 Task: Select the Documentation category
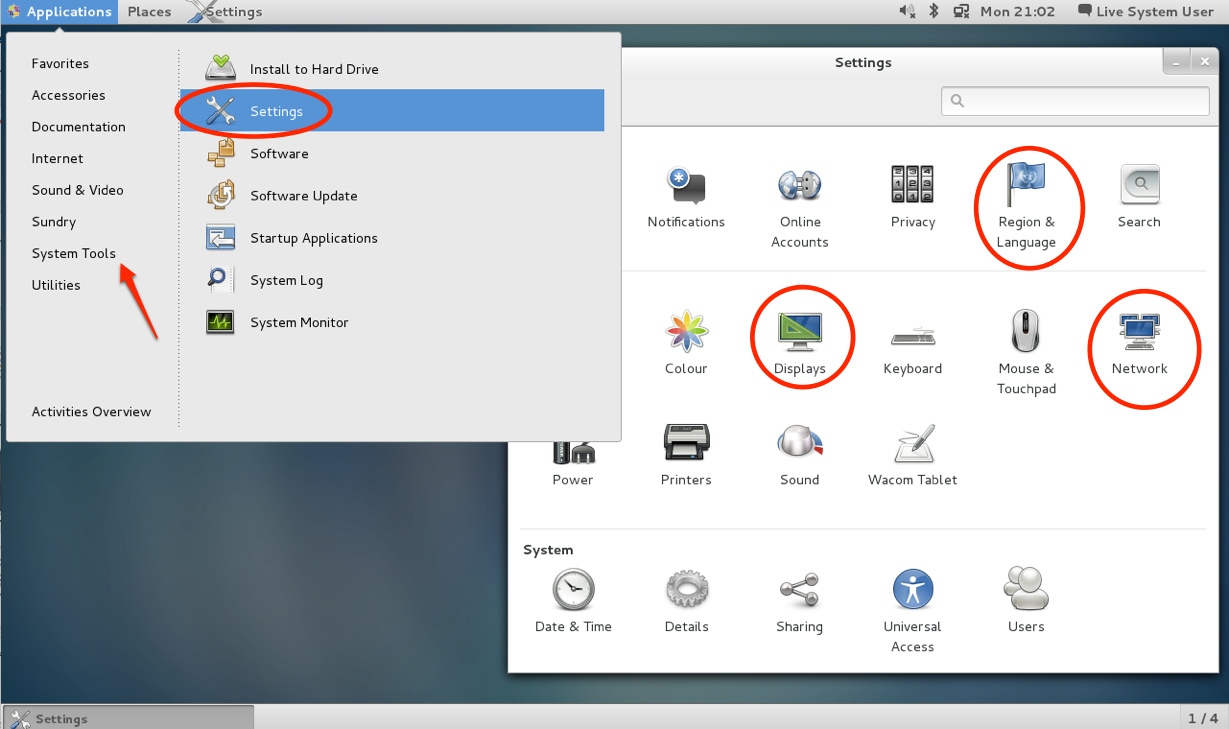click(x=78, y=127)
